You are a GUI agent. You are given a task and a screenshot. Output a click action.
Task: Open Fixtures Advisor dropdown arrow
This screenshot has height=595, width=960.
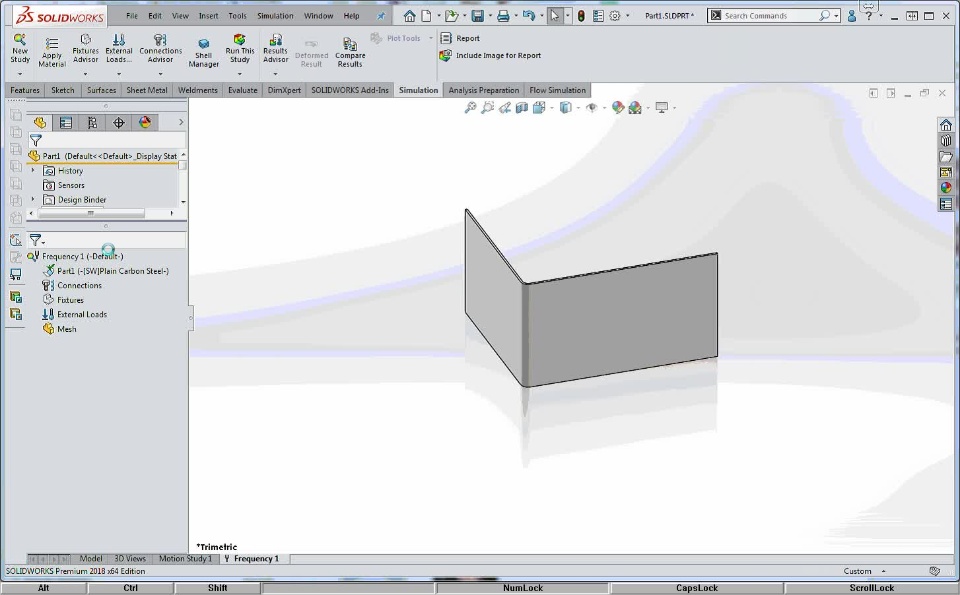(x=85, y=74)
